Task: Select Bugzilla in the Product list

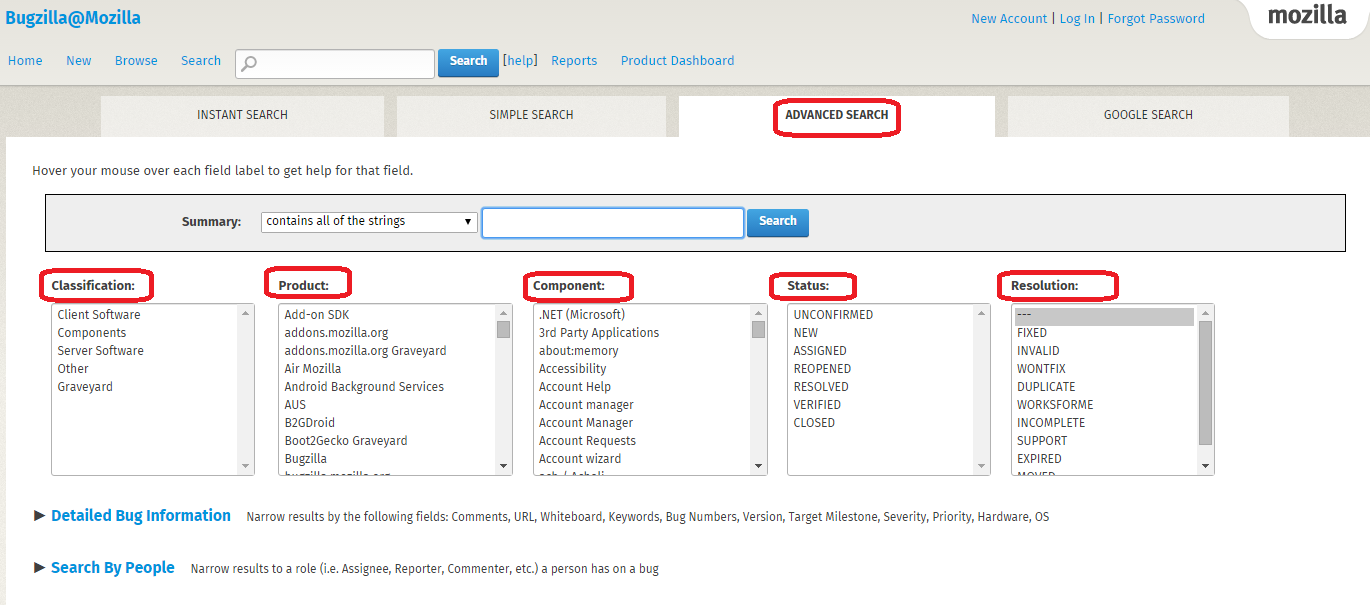Action: pos(305,458)
